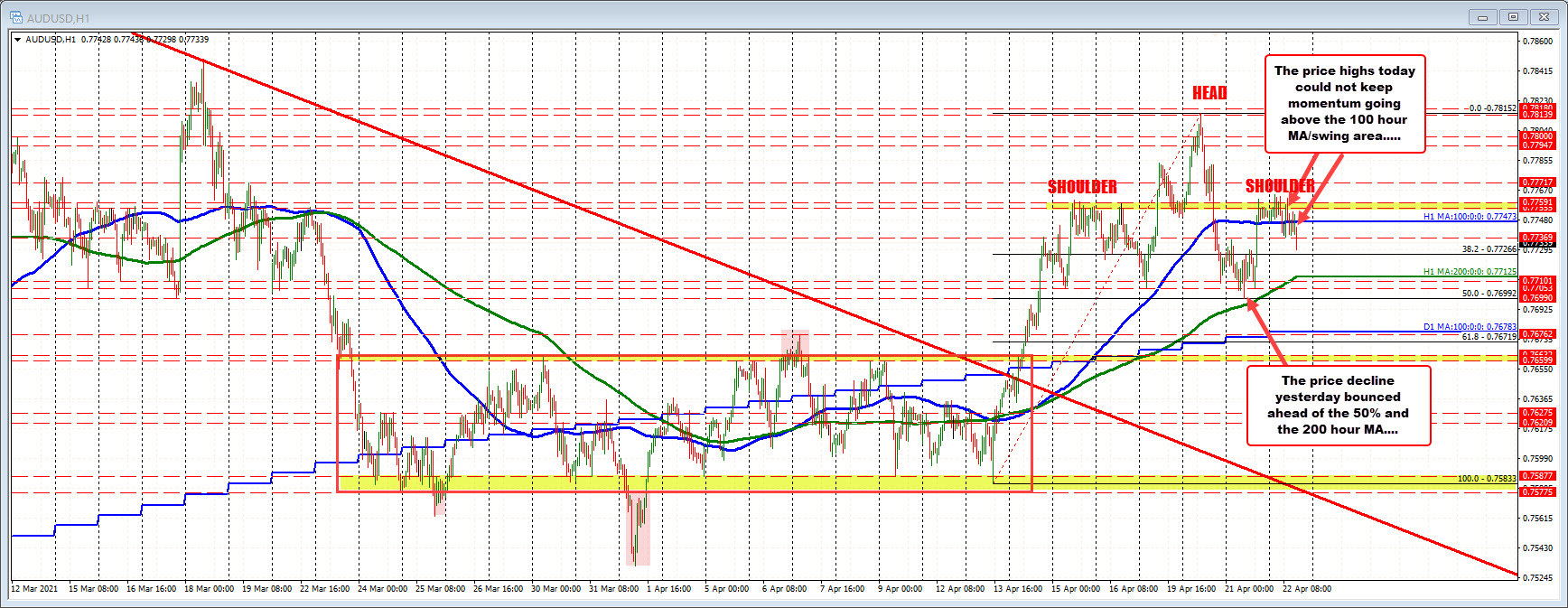Screen dimensions: 1568x608
Task: Click the 12 Mar 2021 date label
Action: pos(34,589)
